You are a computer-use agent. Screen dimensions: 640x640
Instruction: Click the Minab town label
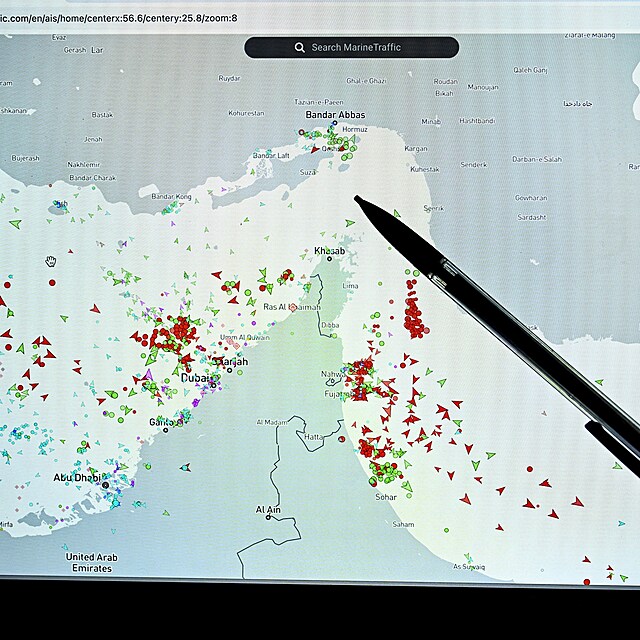(x=431, y=121)
